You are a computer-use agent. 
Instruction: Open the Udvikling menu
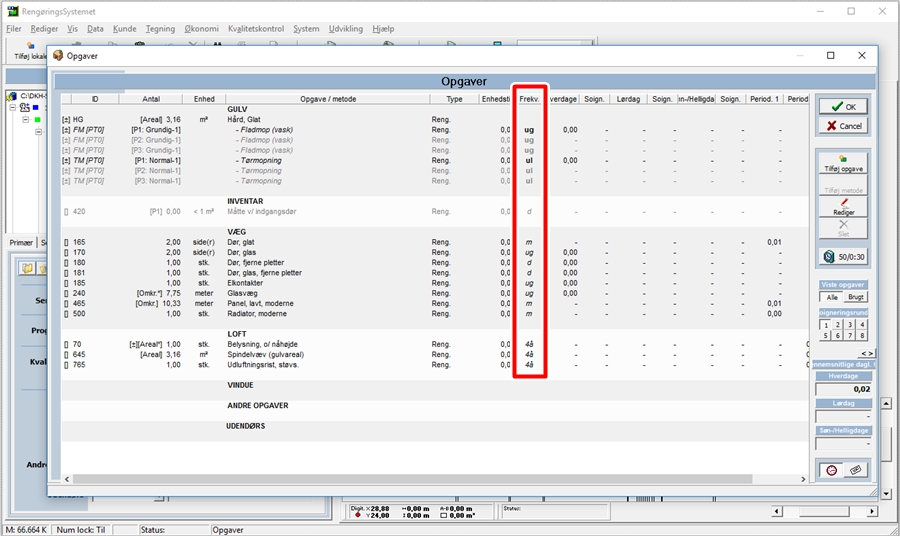tap(346, 29)
